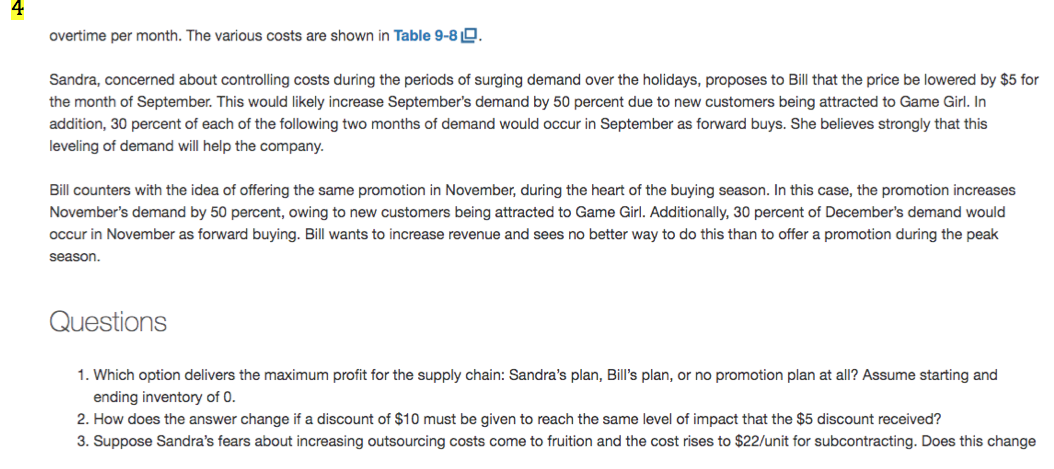Image resolution: width=1054 pixels, height=469 pixels.
Task: Click 'ending inventory of 0' text
Action: tap(164, 397)
